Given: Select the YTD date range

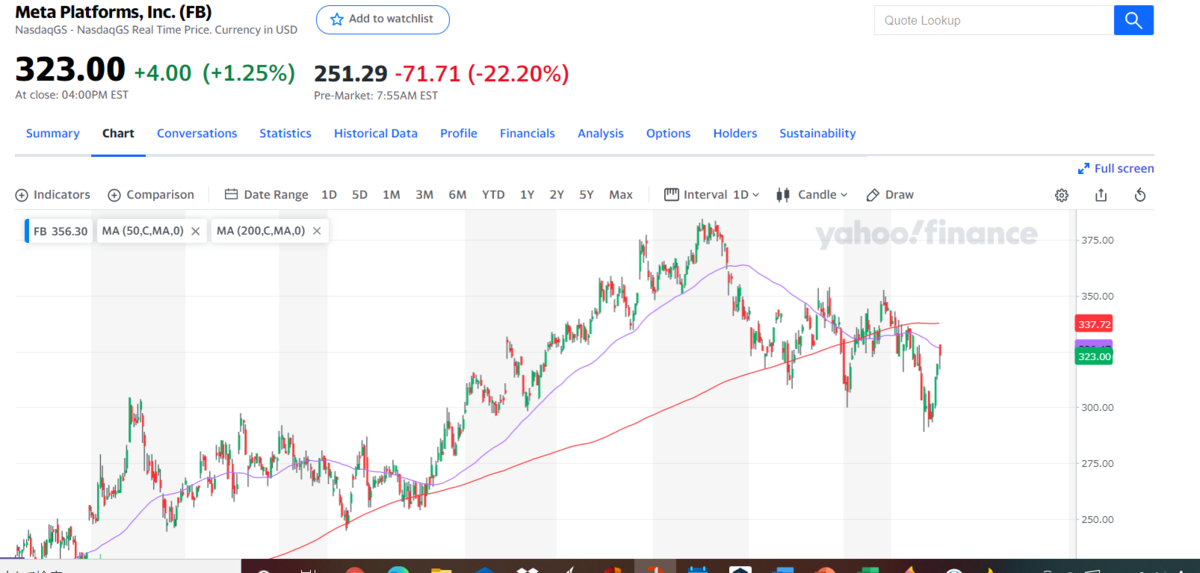Looking at the screenshot, I should click(x=493, y=195).
